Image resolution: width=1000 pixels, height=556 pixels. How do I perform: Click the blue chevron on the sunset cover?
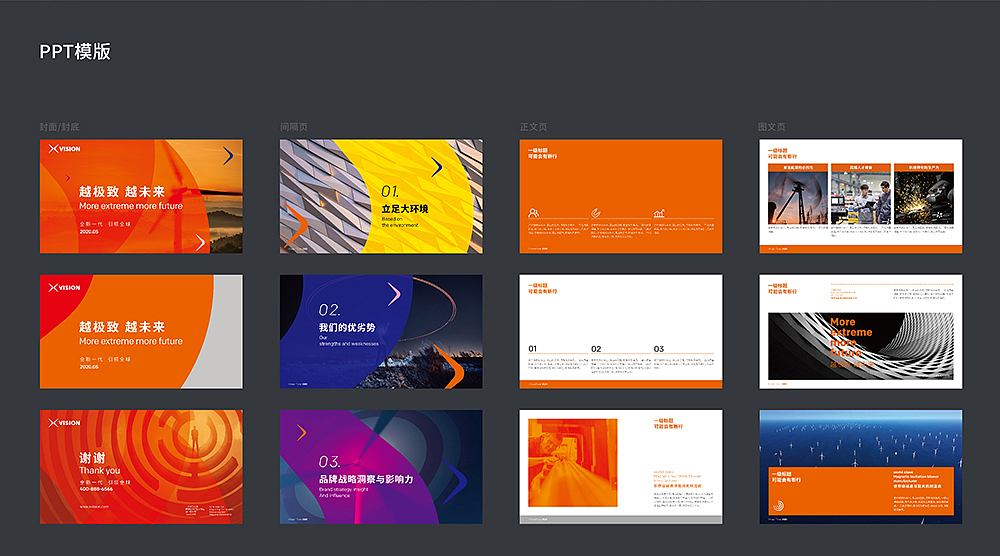(228, 156)
